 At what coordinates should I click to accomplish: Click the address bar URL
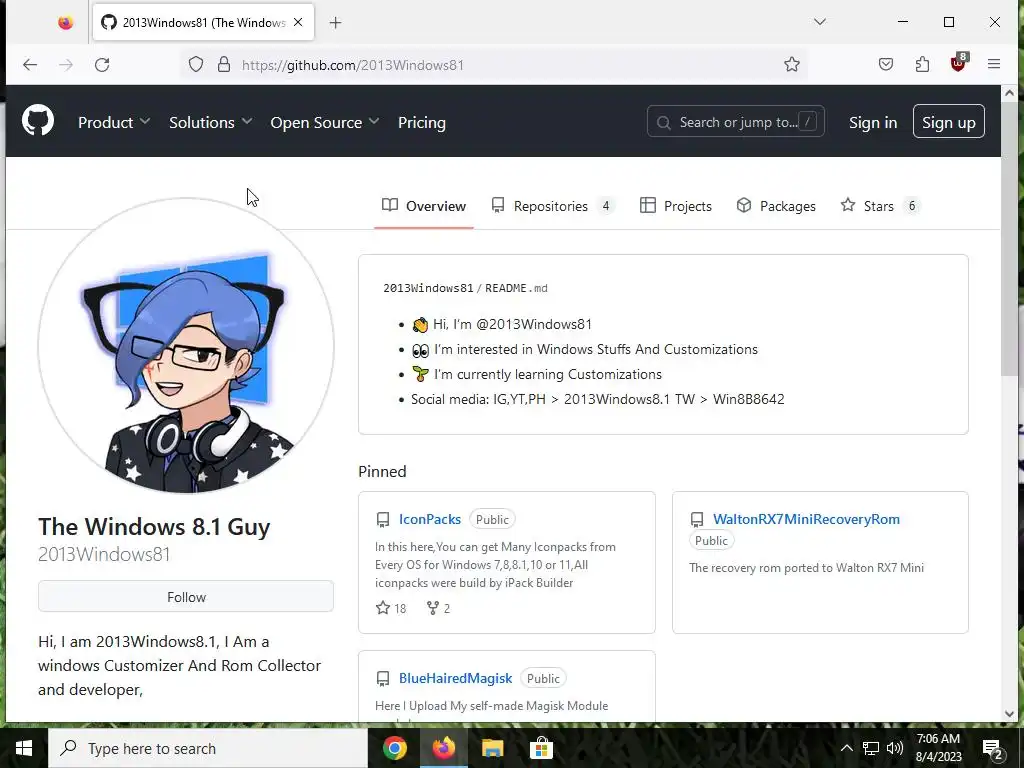coord(353,65)
